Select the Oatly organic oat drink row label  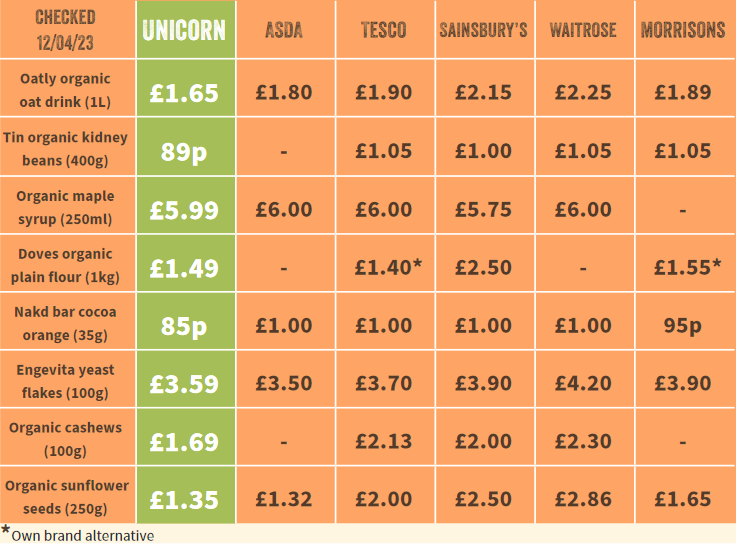(65, 90)
